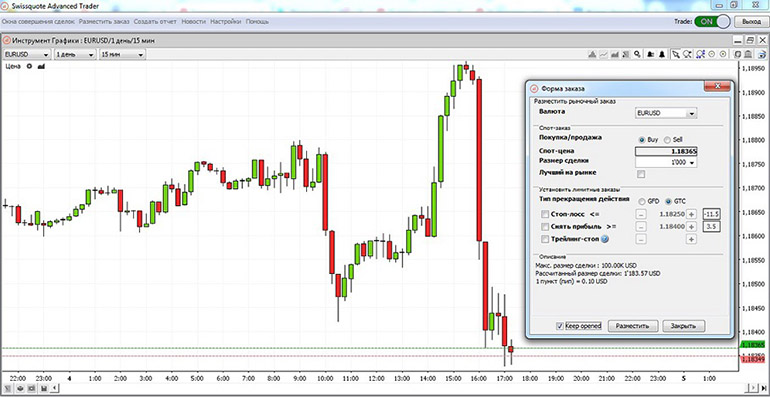Open the chart magnifier search tool
The height and width of the screenshot is (397, 770).
[x=637, y=54]
